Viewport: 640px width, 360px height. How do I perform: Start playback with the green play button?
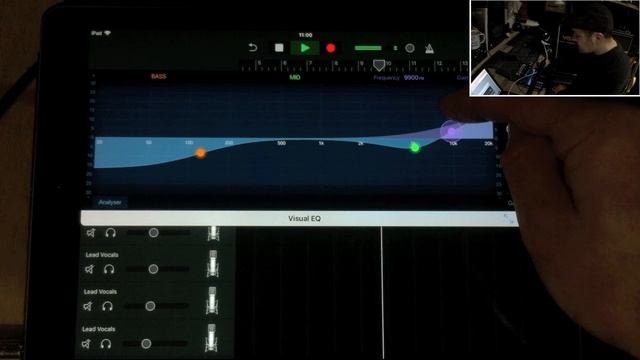305,48
